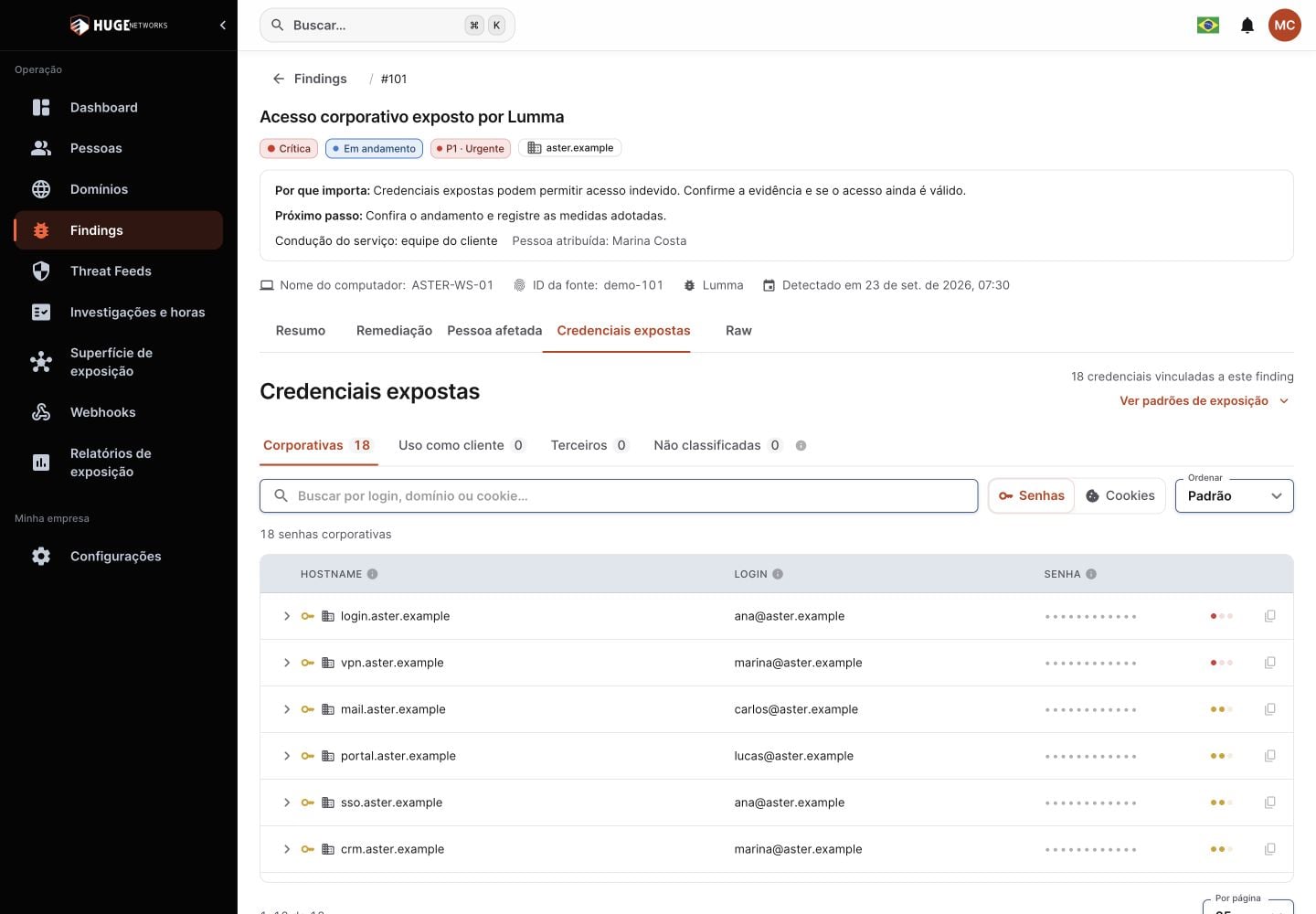This screenshot has width=1316, height=914.
Task: Click the yellow strength dots for crm.aster.example
Action: click(x=1222, y=849)
